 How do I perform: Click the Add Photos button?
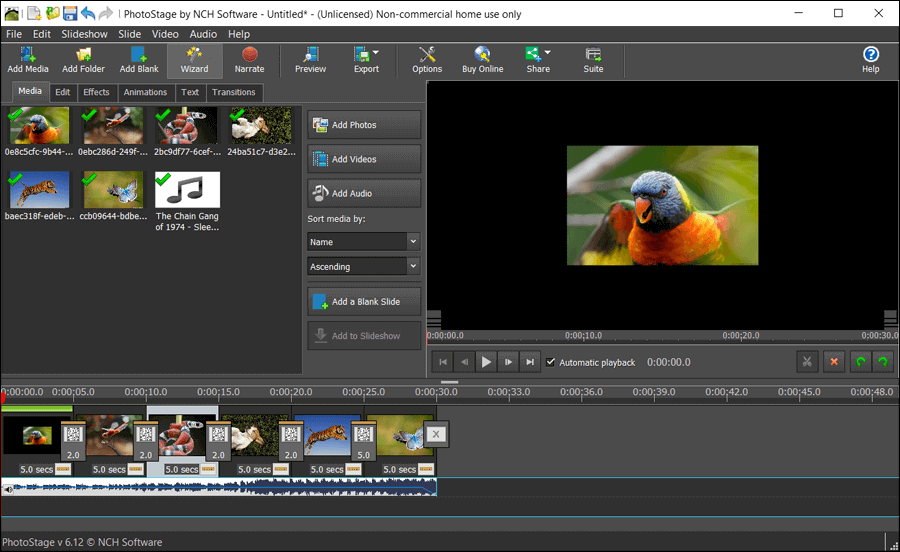click(364, 125)
